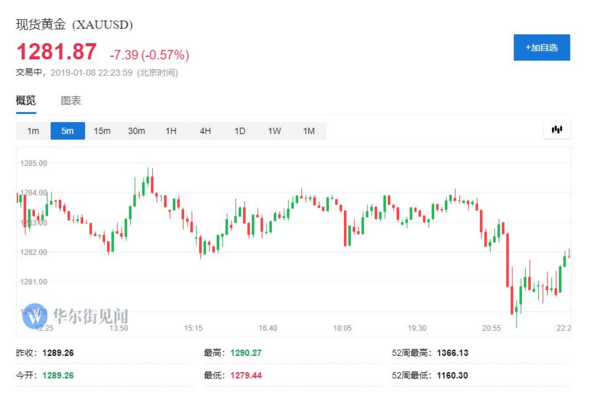Click the current price 1281.87
606x412 pixels.
[56, 52]
